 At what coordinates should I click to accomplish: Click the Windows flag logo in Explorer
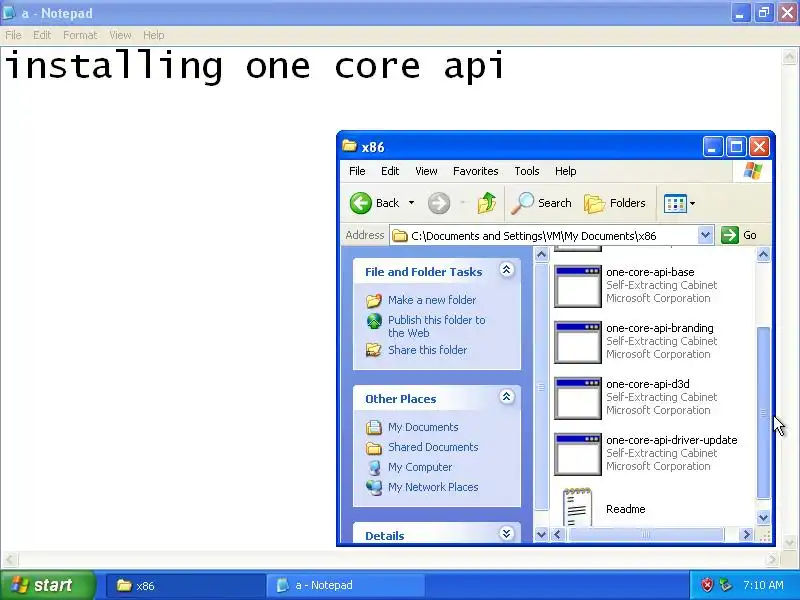pos(753,171)
